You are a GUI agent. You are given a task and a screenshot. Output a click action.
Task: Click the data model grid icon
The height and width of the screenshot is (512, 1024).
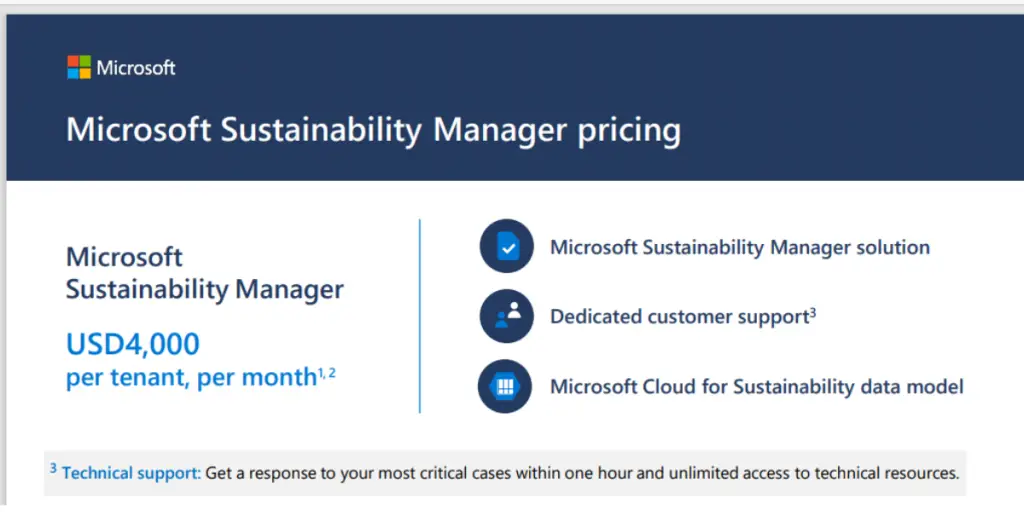coord(506,386)
